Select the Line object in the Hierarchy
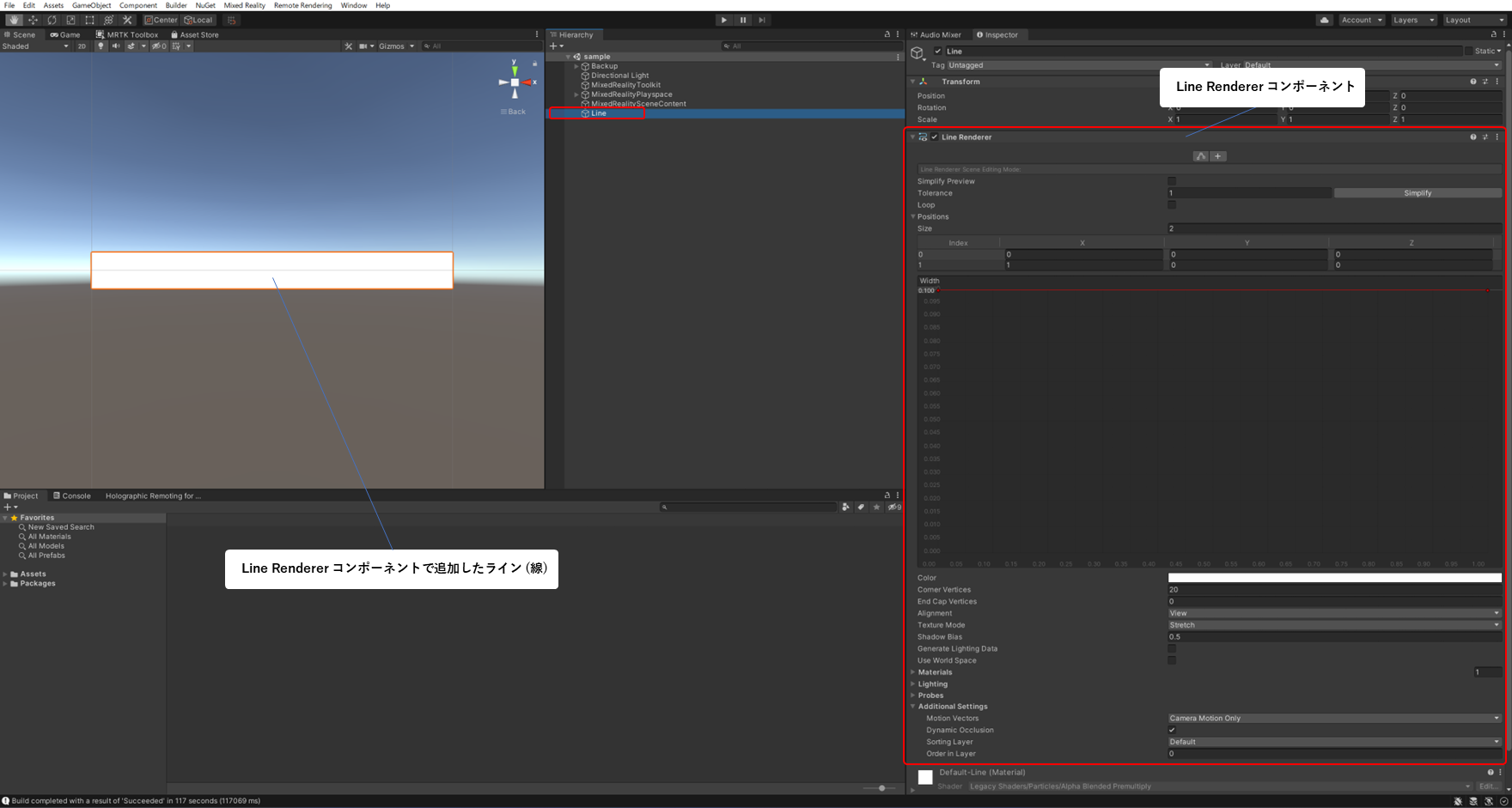The height and width of the screenshot is (808, 1512). point(599,112)
